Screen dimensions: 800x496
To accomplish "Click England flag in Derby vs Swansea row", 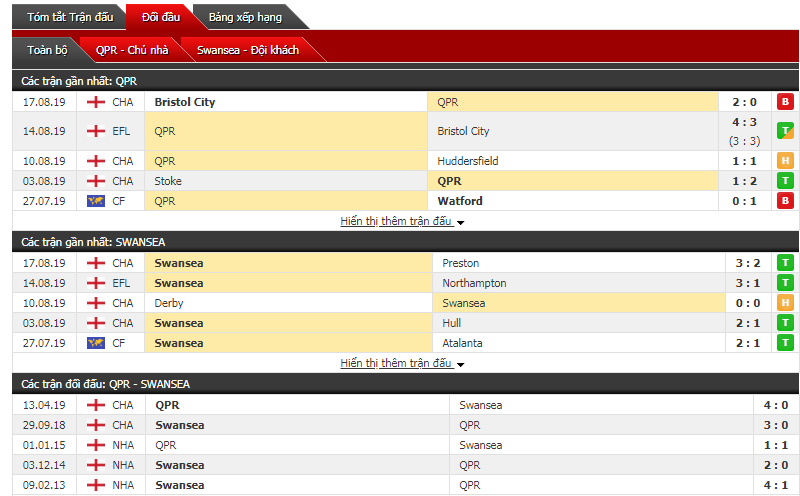I will [x=95, y=303].
